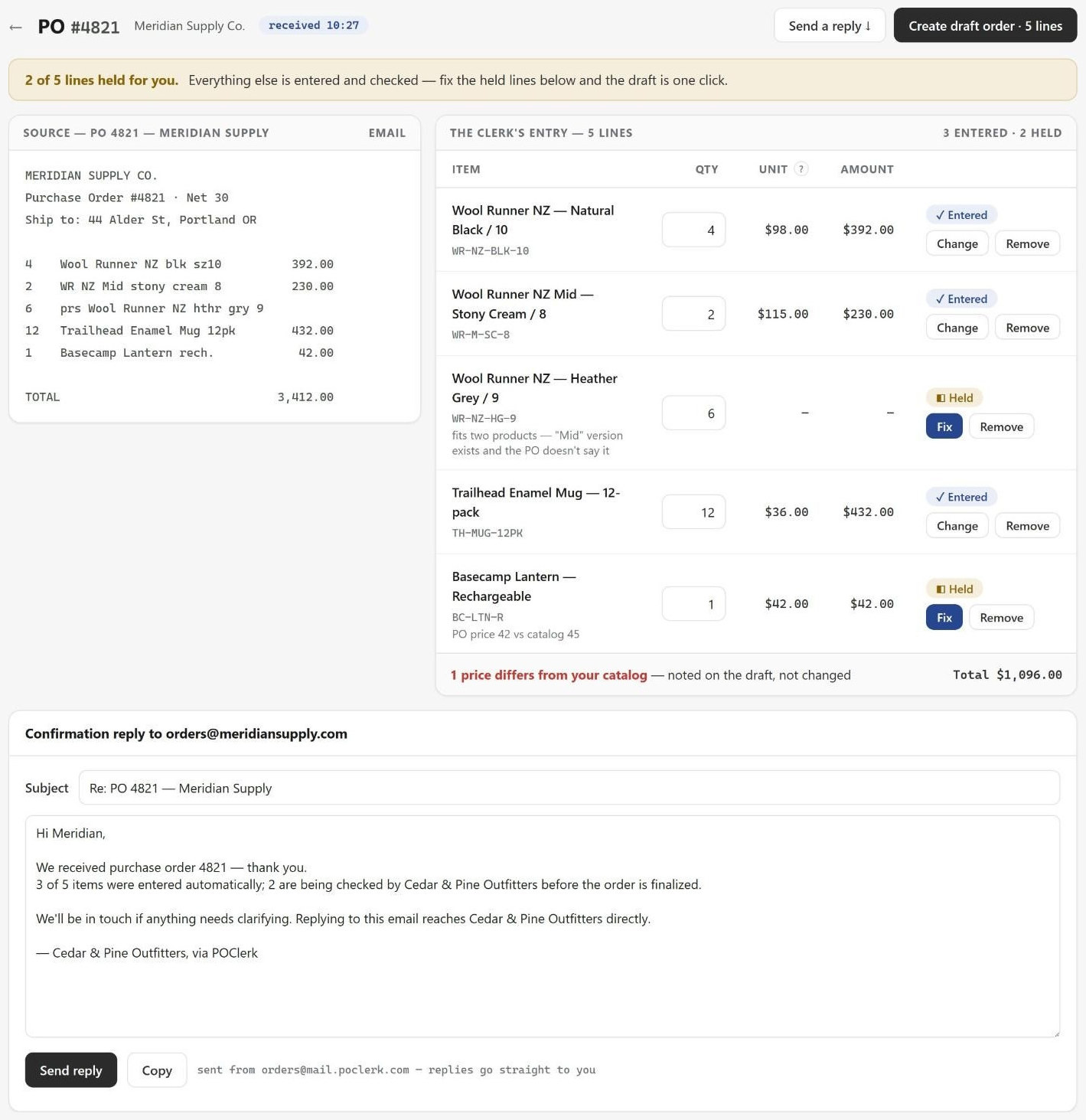Click the Send reply button
This screenshot has height=1120, width=1086.
70,1070
